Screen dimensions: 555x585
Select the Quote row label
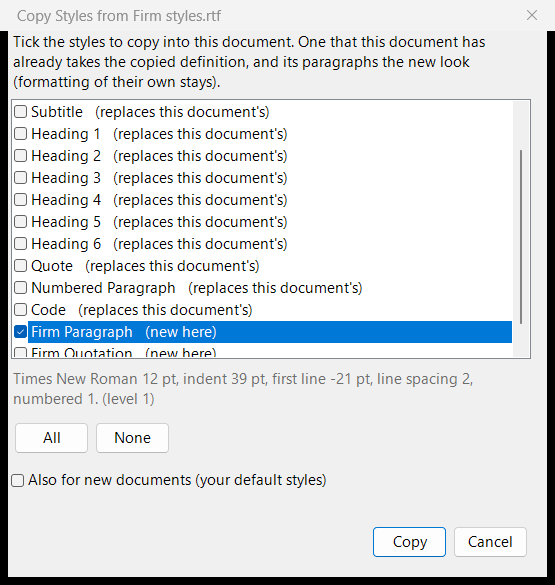click(x=145, y=266)
